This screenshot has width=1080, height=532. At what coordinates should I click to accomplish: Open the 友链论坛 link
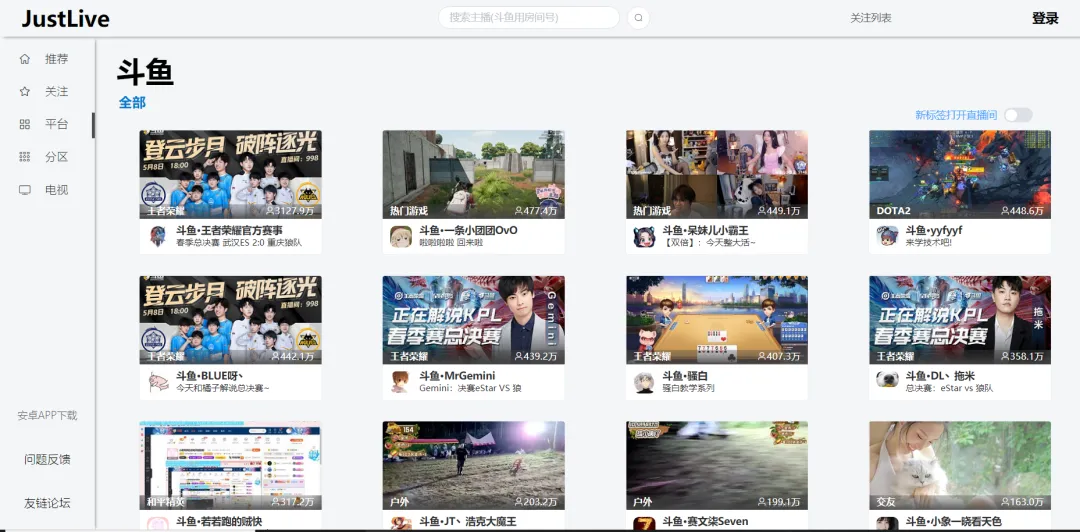48,503
